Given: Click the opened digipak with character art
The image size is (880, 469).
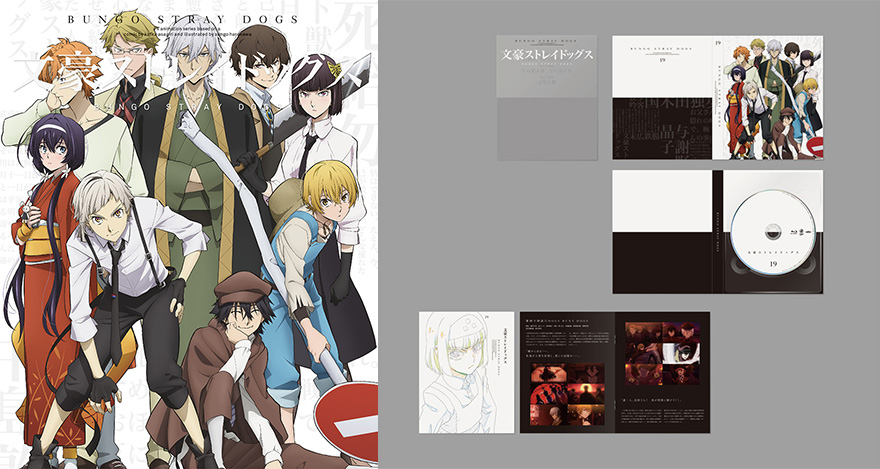Looking at the screenshot, I should click(718, 98).
